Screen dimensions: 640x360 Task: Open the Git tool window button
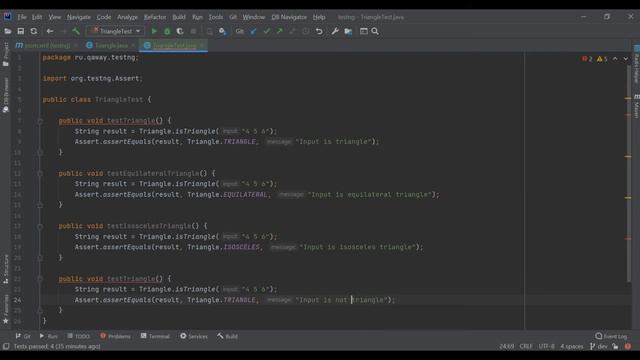(23, 336)
